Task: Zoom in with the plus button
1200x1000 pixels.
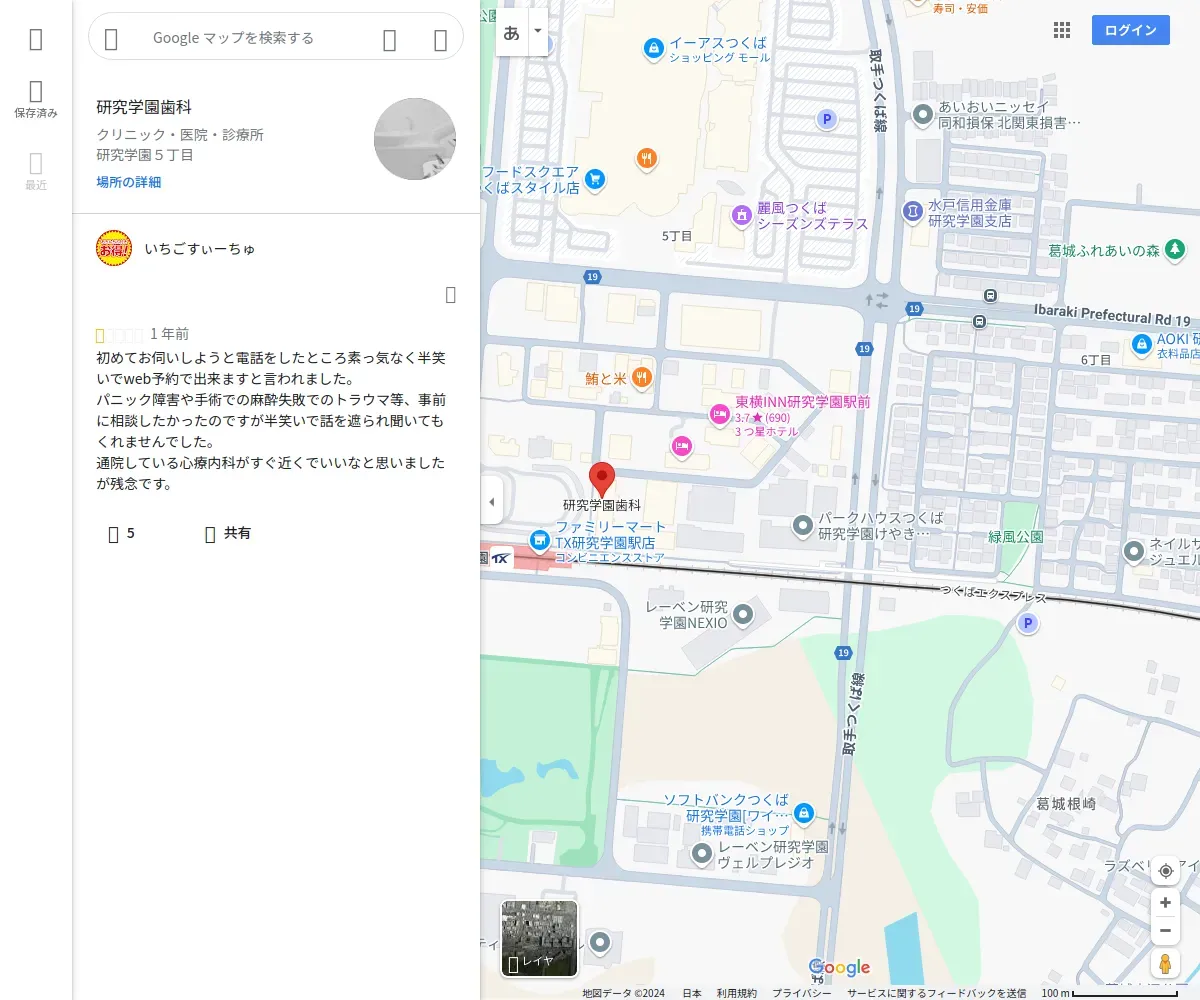Action: [x=1165, y=903]
